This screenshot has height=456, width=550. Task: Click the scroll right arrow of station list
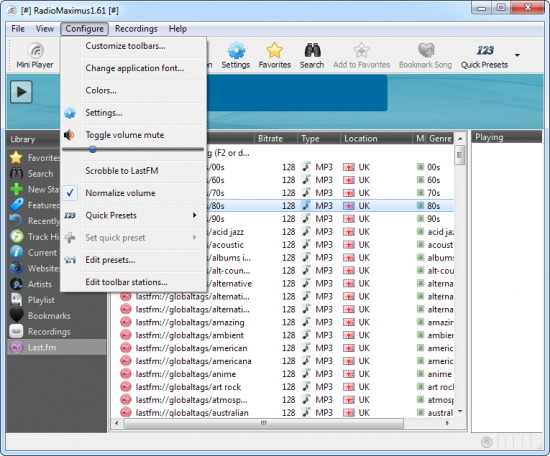click(447, 423)
